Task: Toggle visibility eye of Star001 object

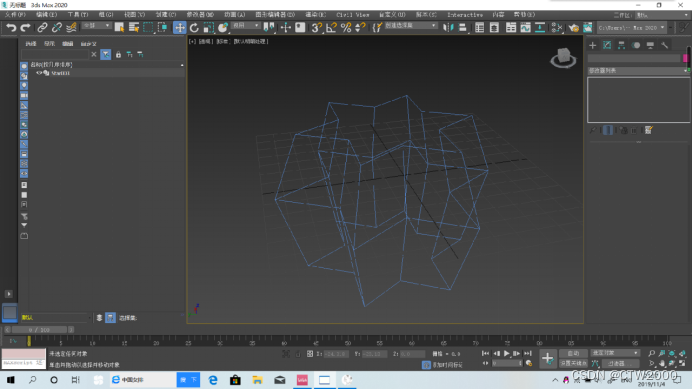Action: click(39, 73)
